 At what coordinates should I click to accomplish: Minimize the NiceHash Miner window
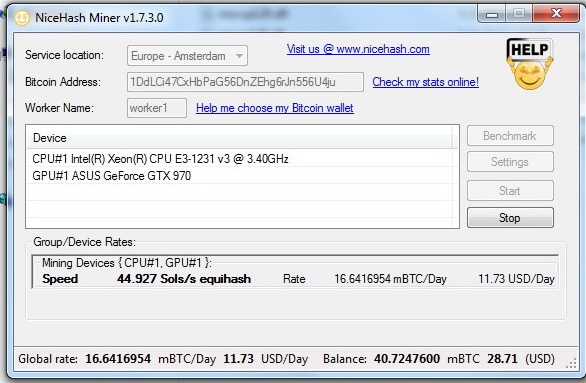click(x=491, y=14)
